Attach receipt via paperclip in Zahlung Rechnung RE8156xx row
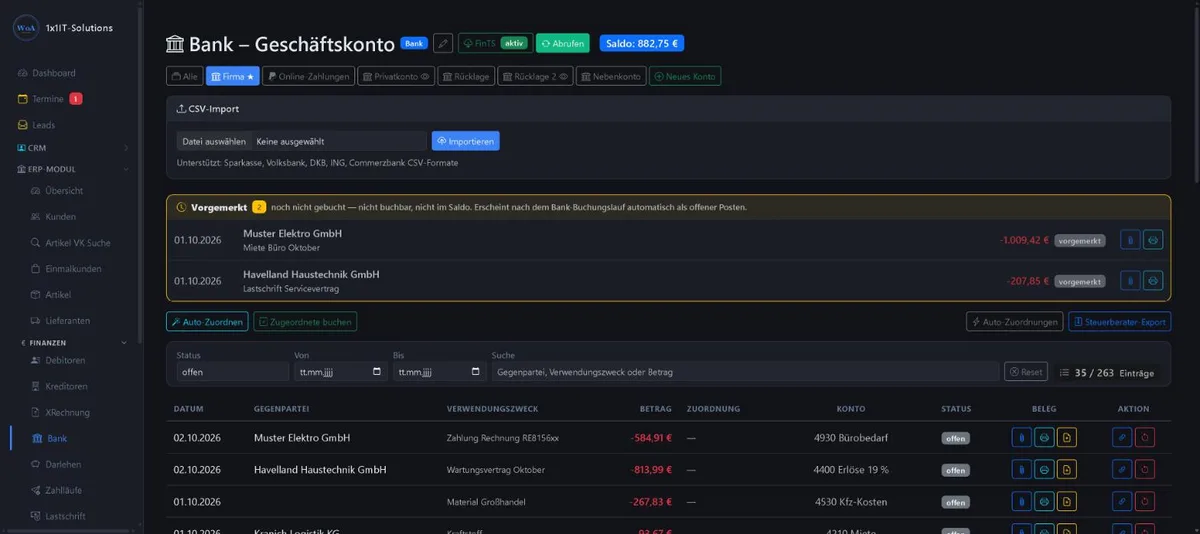 tap(1021, 438)
